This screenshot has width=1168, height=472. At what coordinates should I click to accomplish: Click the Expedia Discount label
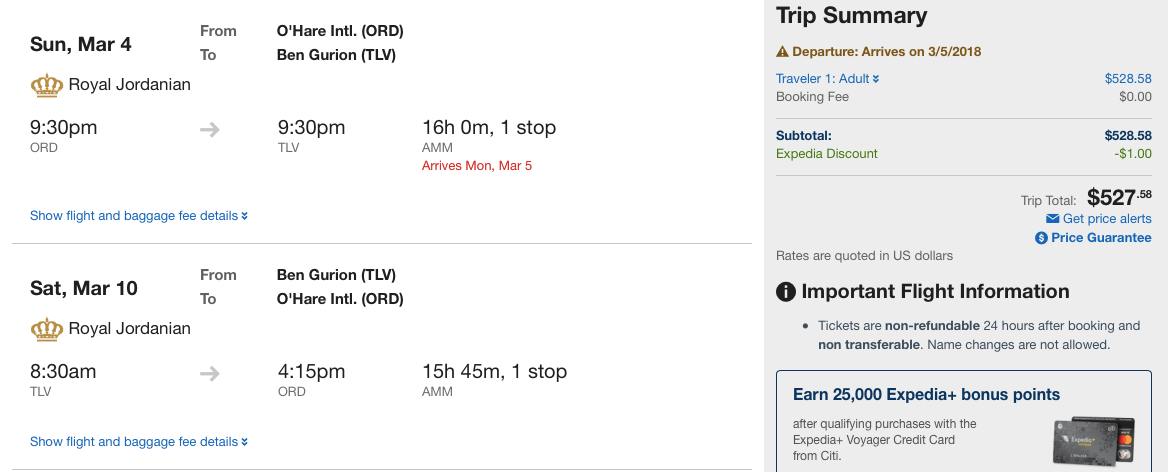827,154
